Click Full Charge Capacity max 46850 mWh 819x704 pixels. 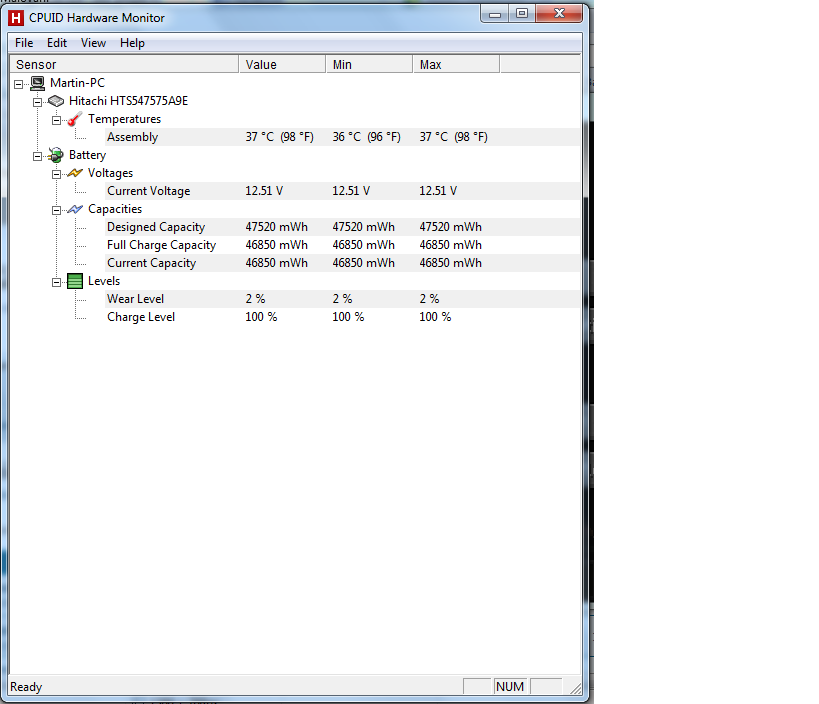(450, 245)
